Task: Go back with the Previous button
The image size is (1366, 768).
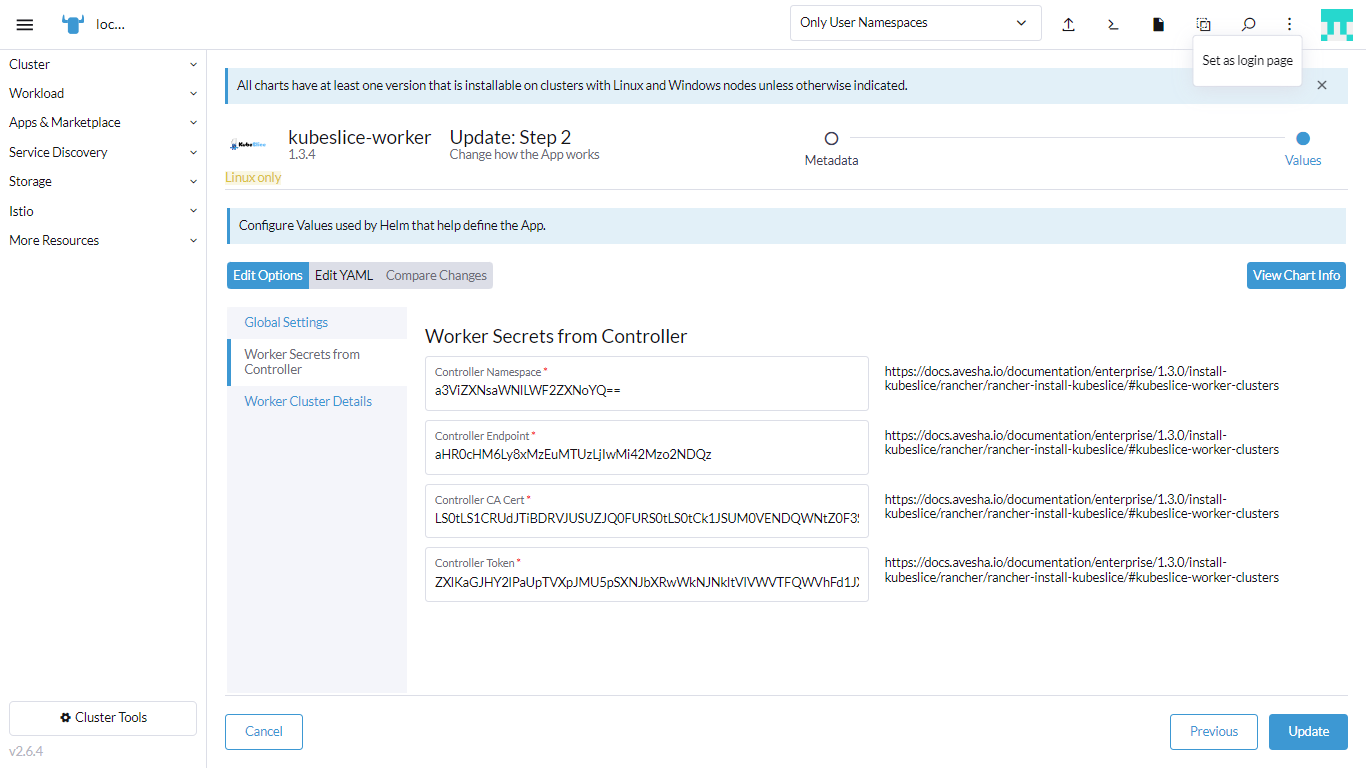Action: coord(1214,731)
